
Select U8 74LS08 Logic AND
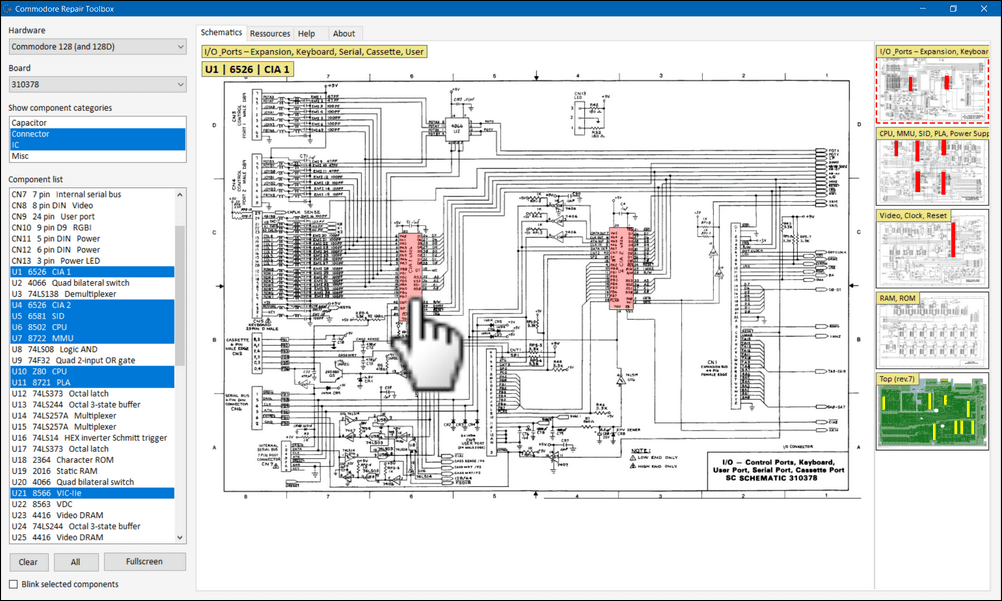pyautogui.click(x=92, y=349)
